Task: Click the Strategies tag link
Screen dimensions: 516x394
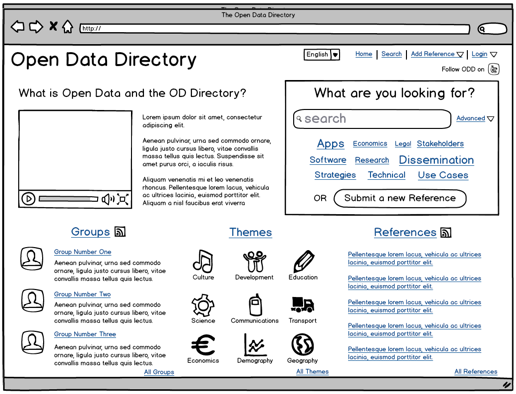Action: (335, 175)
